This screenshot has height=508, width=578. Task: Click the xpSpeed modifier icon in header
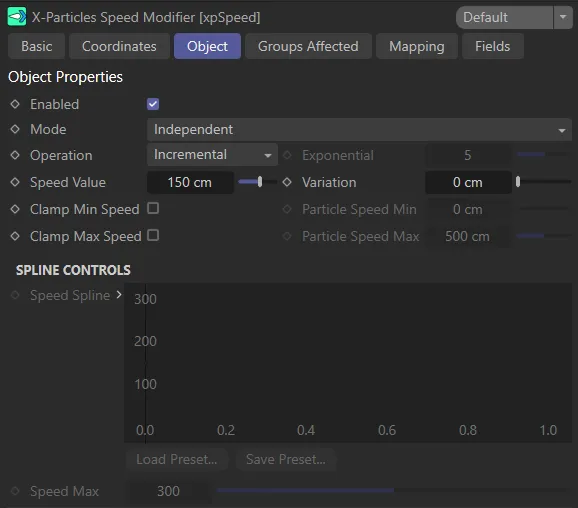click(x=17, y=17)
